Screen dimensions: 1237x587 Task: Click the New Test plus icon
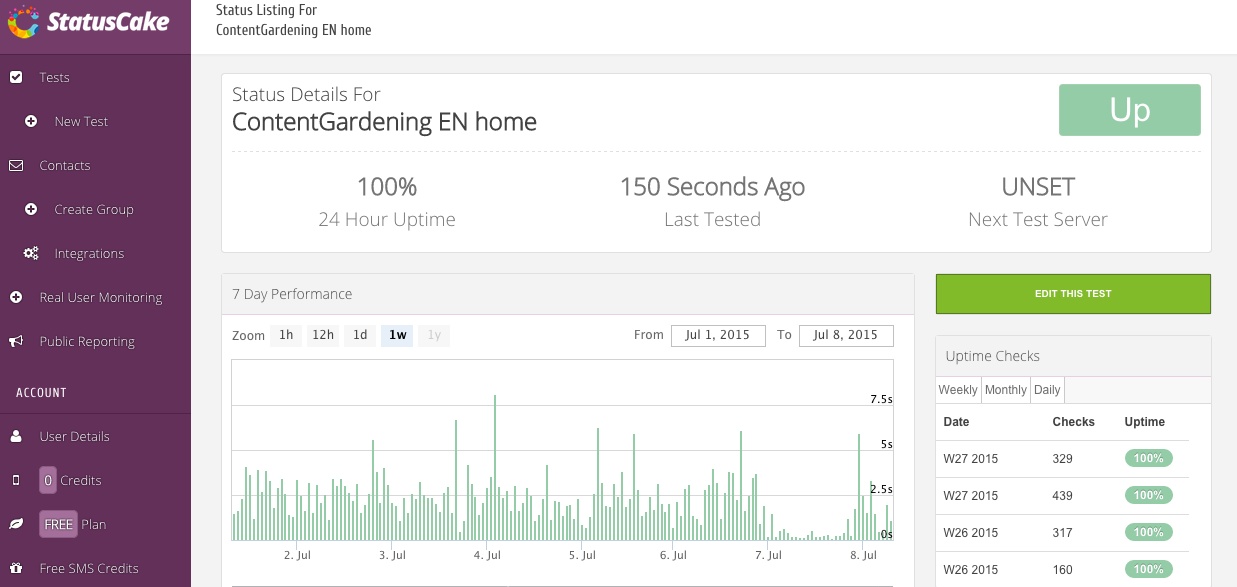click(31, 121)
